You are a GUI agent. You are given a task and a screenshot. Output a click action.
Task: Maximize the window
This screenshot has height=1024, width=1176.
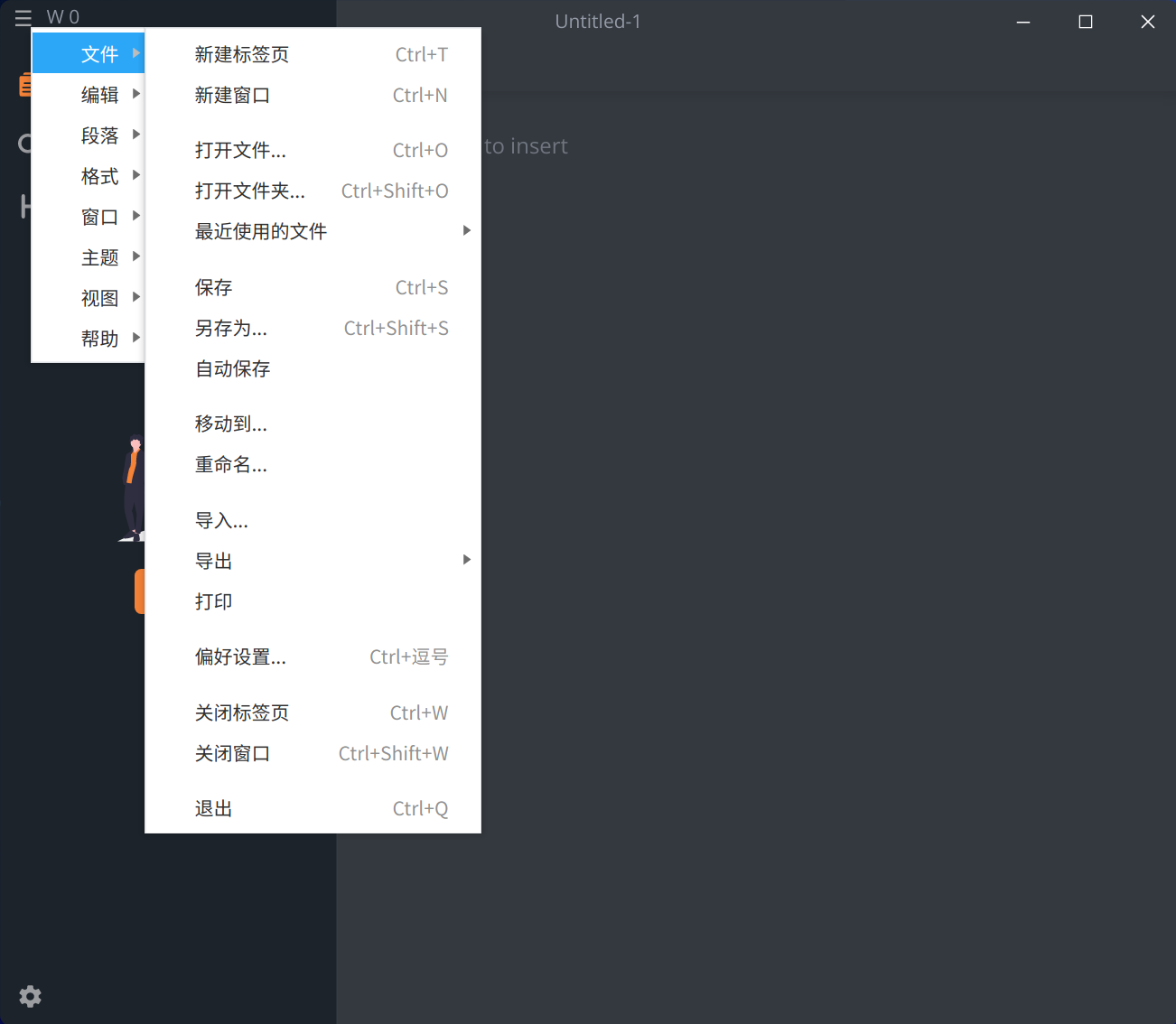[1086, 22]
